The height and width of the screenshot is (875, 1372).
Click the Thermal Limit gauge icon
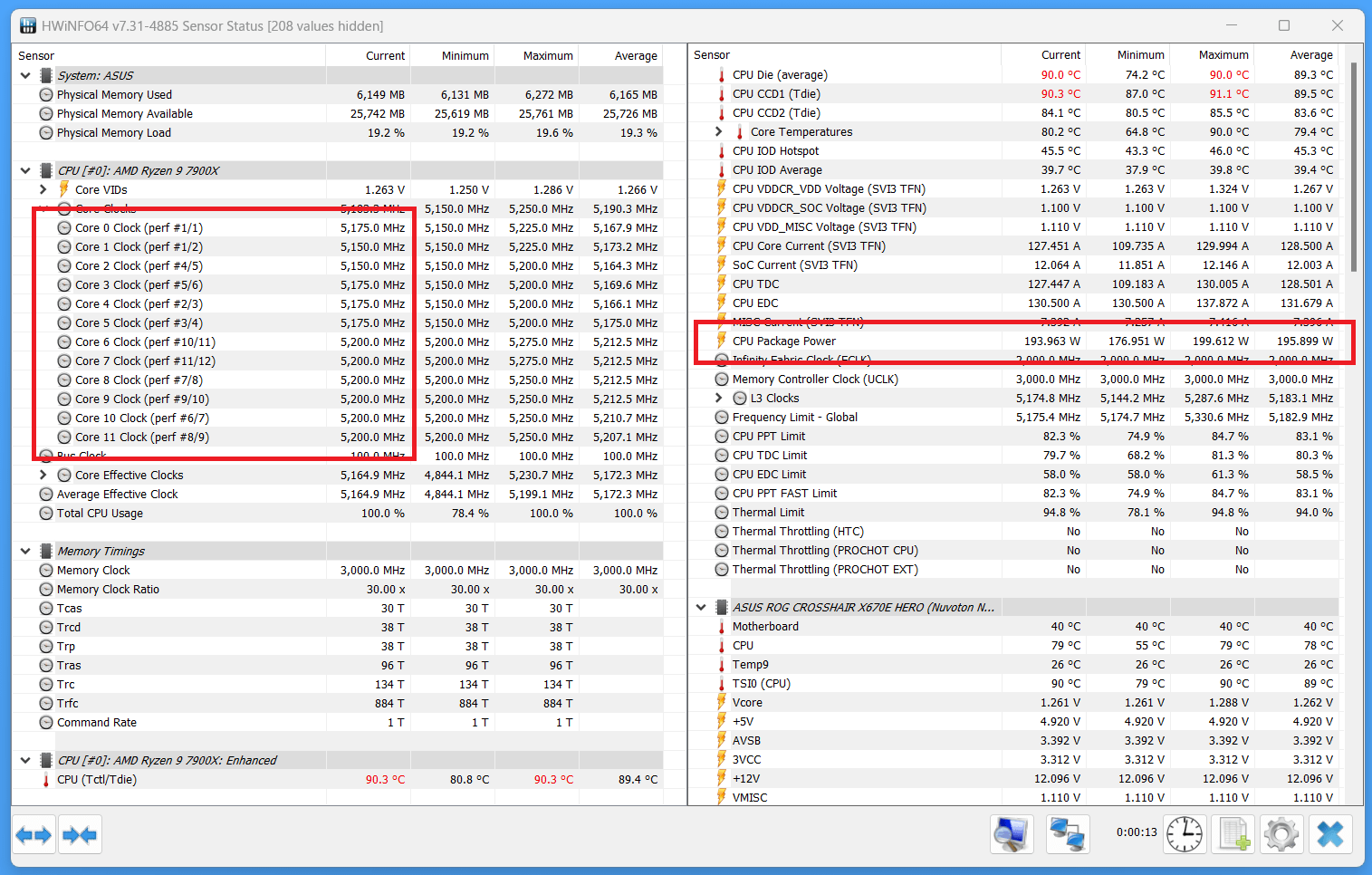pyautogui.click(x=722, y=513)
